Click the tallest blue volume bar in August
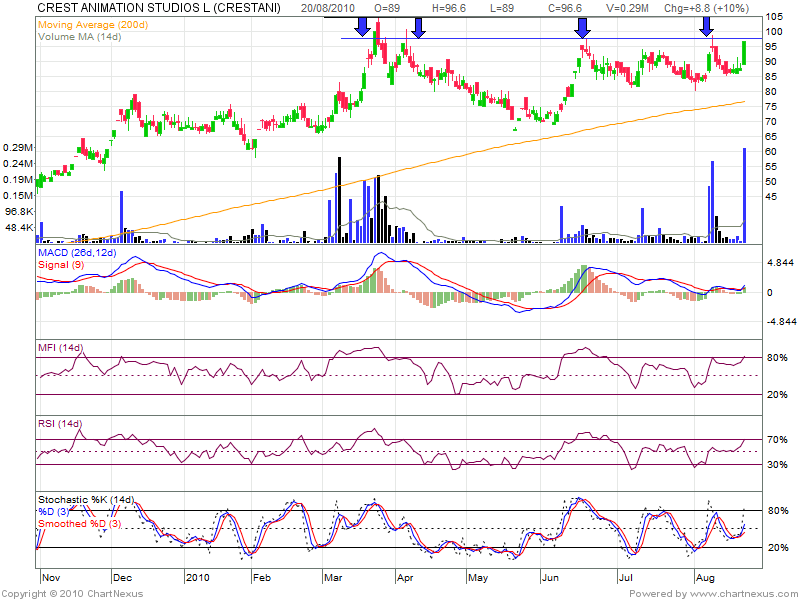The image size is (800, 600). (744, 195)
